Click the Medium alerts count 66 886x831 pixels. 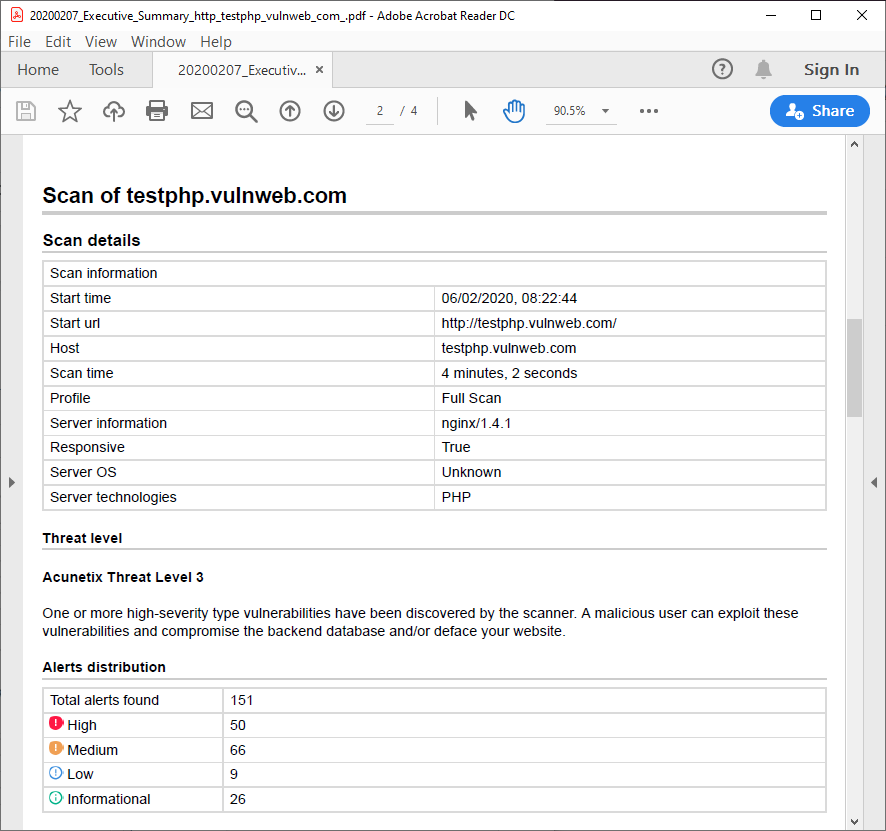[238, 750]
